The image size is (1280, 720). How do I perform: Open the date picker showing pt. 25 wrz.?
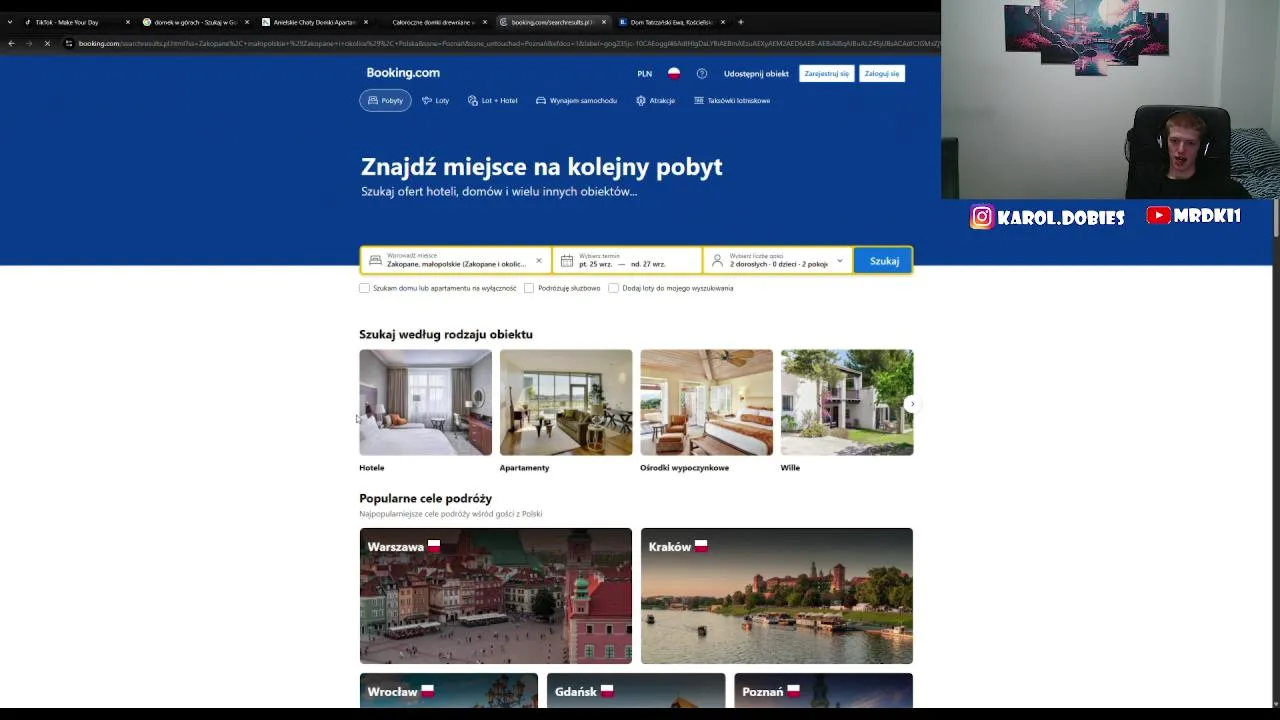click(627, 261)
